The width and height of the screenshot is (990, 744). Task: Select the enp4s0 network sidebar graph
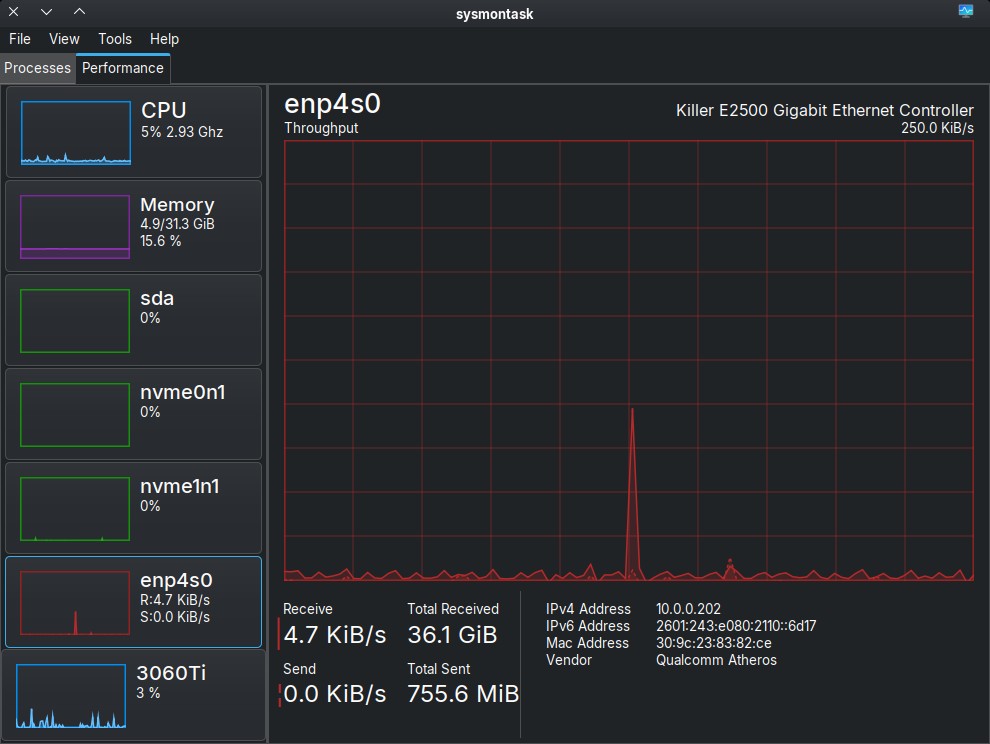(76, 602)
